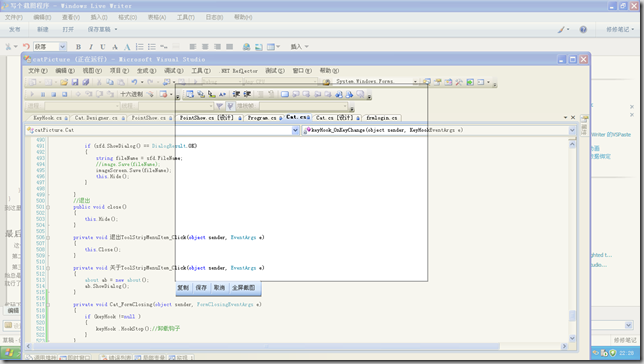Collapse the close() method outline at line 501
This screenshot has height=364, width=644.
[x=48, y=207]
